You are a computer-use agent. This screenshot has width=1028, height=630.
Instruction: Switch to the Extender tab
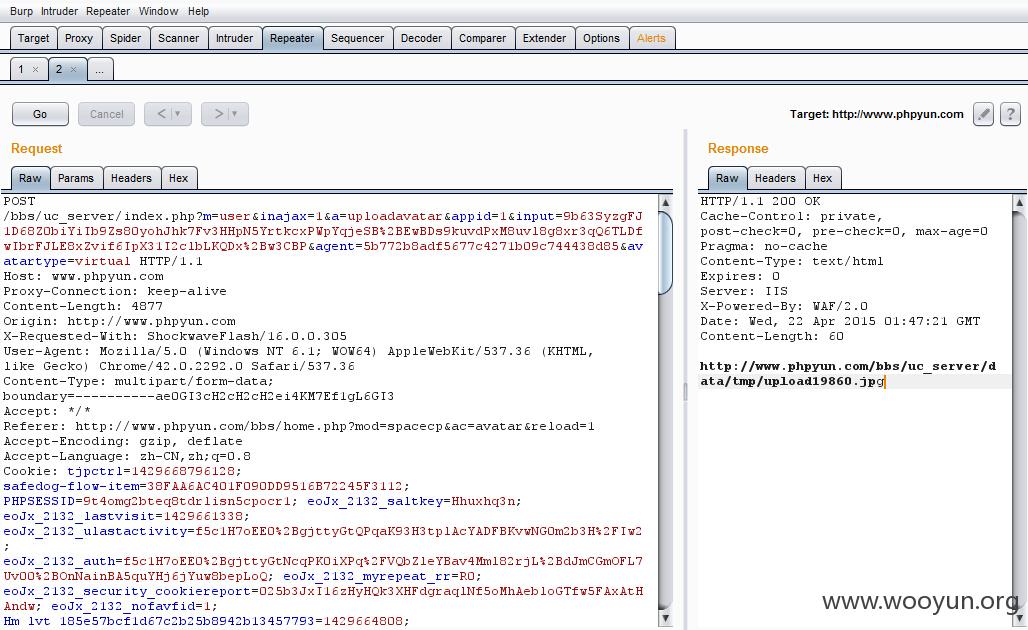click(544, 38)
